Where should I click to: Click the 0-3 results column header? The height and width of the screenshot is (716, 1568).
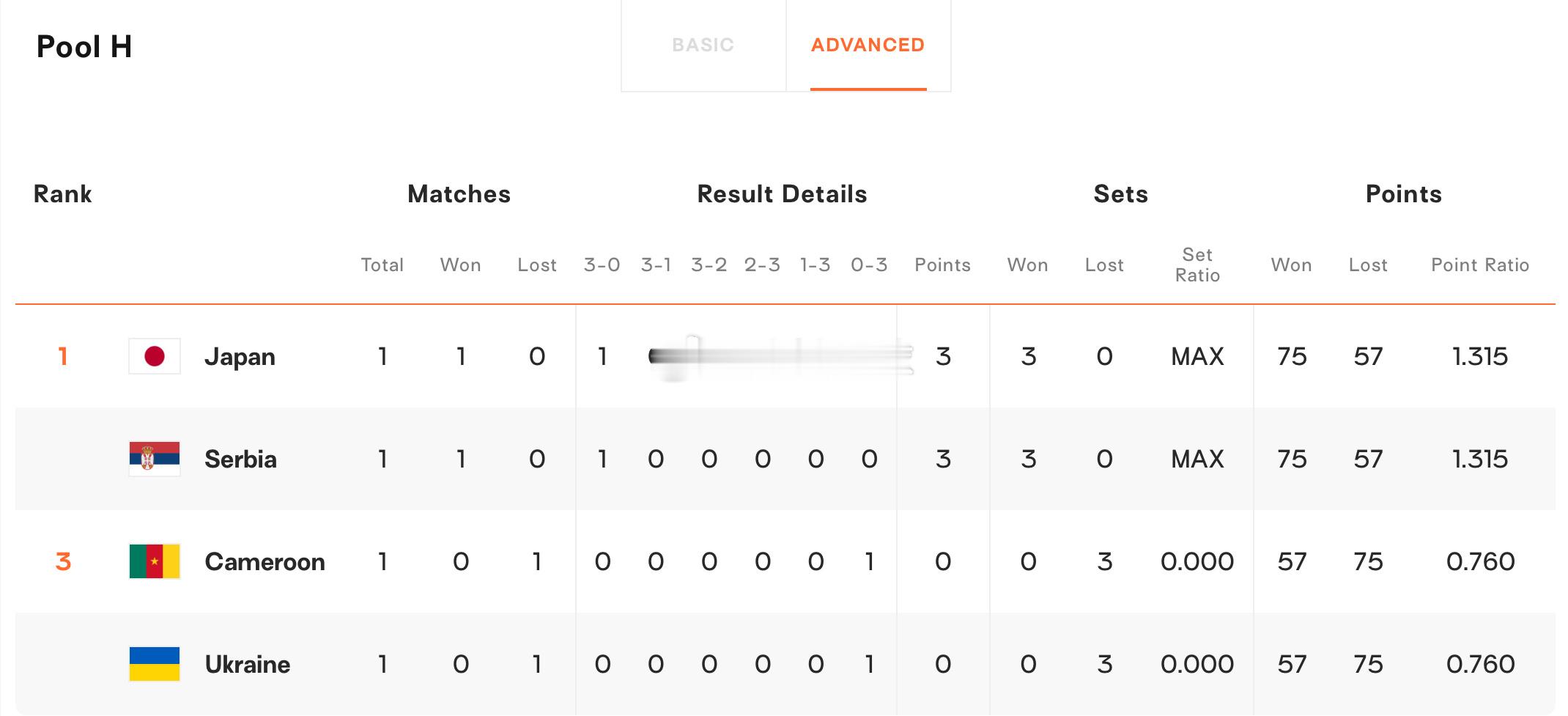(x=870, y=265)
